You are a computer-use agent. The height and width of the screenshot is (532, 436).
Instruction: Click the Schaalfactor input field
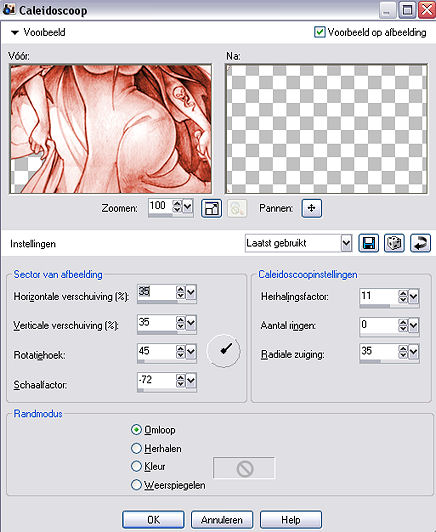point(156,380)
